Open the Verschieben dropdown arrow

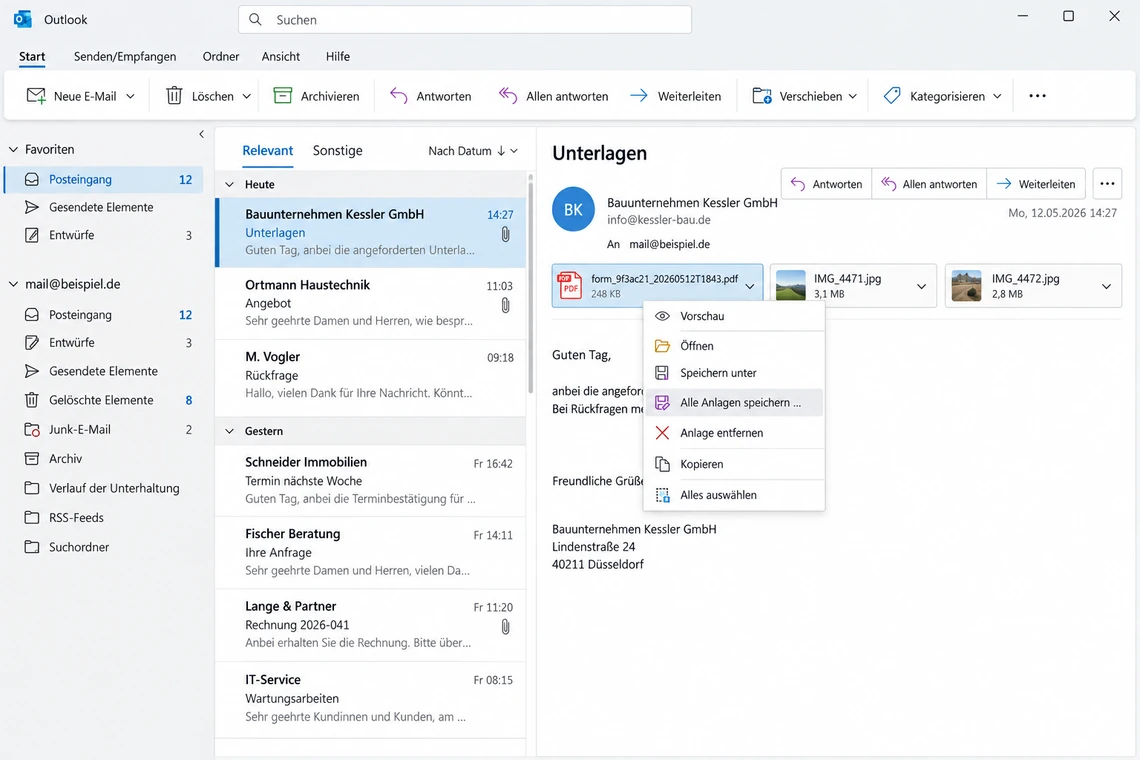point(853,96)
